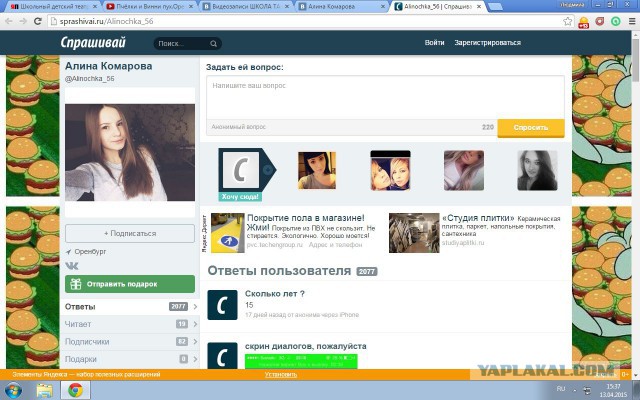Screen dimensions: 640x400
Task: Click the Войти link
Action: pos(434,42)
